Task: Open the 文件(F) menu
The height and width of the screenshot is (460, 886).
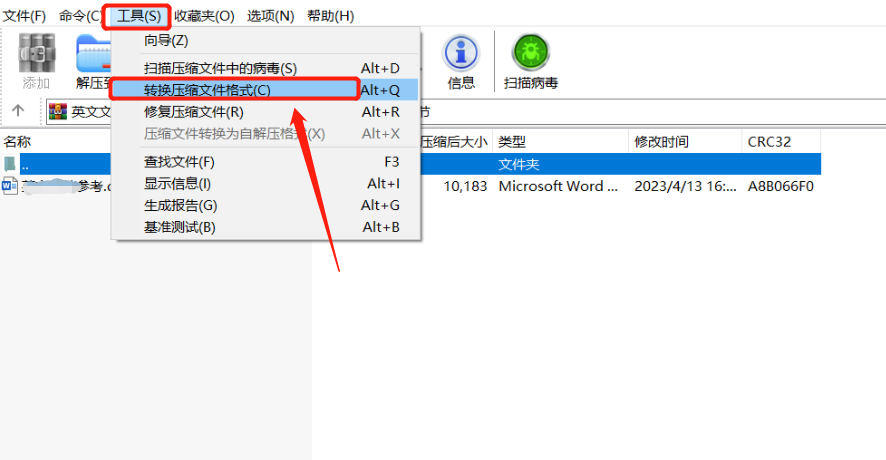Action: [x=24, y=16]
